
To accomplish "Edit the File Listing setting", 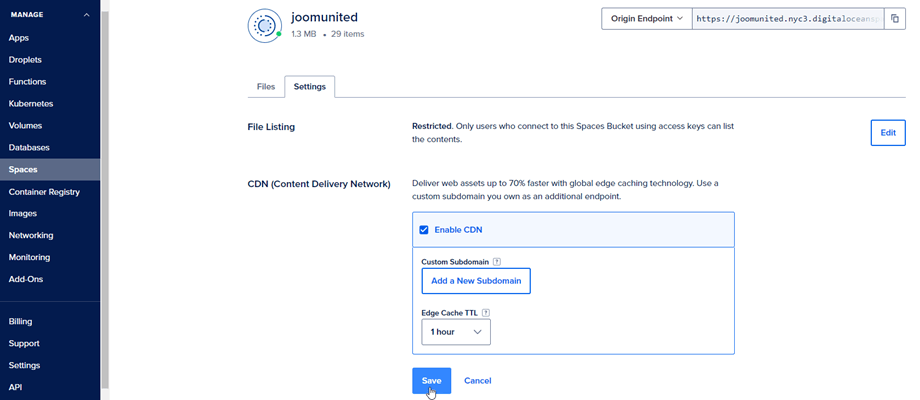I will click(x=887, y=132).
